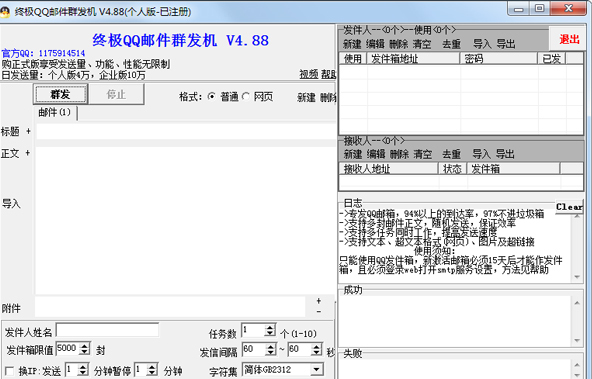Click 删除 in the 接收人 toolbar

coord(399,154)
